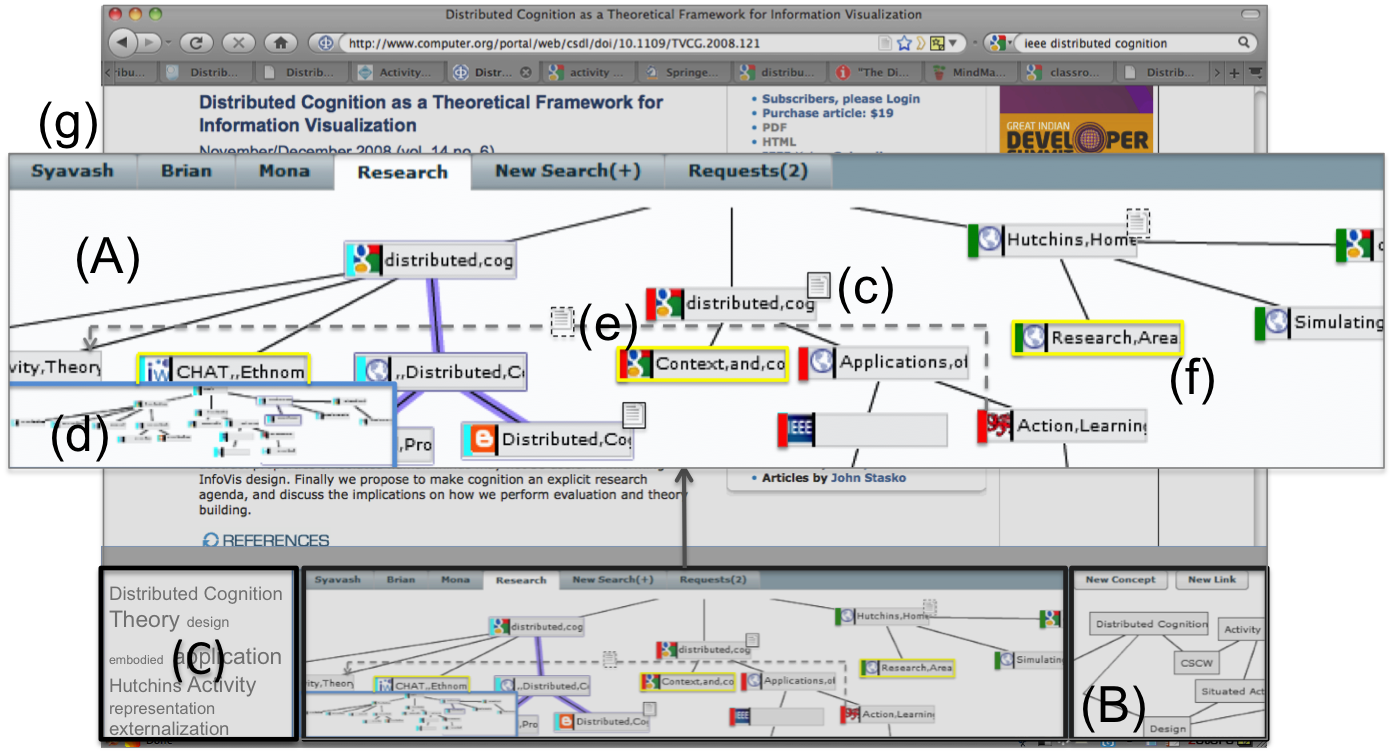Click the magnifier in the search box
The height and width of the screenshot is (753, 1393).
point(1244,43)
